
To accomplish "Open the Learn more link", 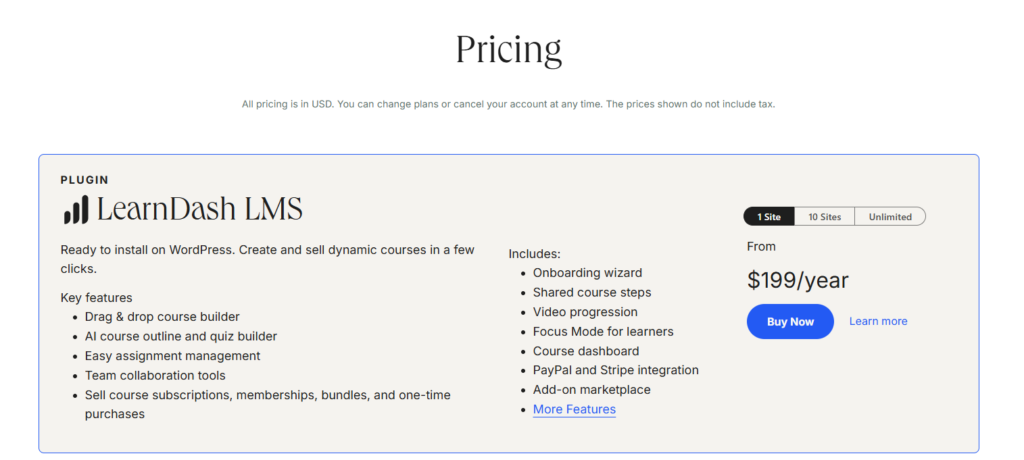I will (x=878, y=321).
